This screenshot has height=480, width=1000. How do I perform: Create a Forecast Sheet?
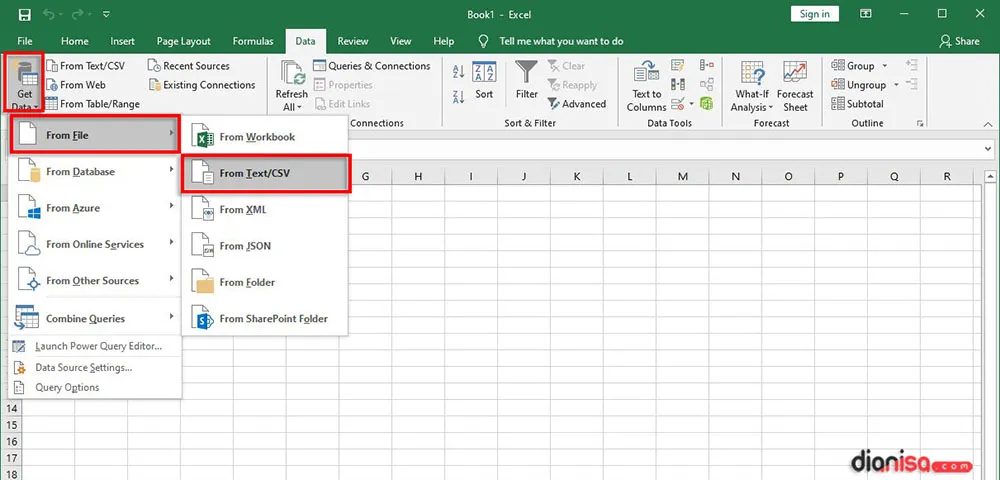[795, 87]
